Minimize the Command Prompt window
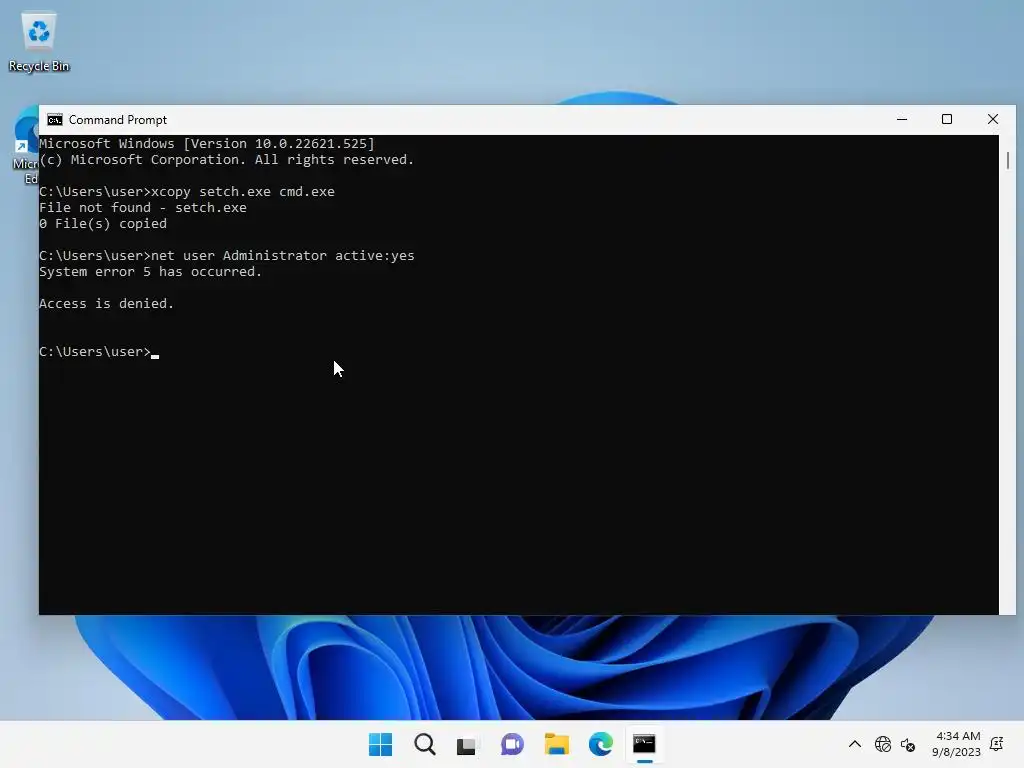1024x768 pixels. 902,120
